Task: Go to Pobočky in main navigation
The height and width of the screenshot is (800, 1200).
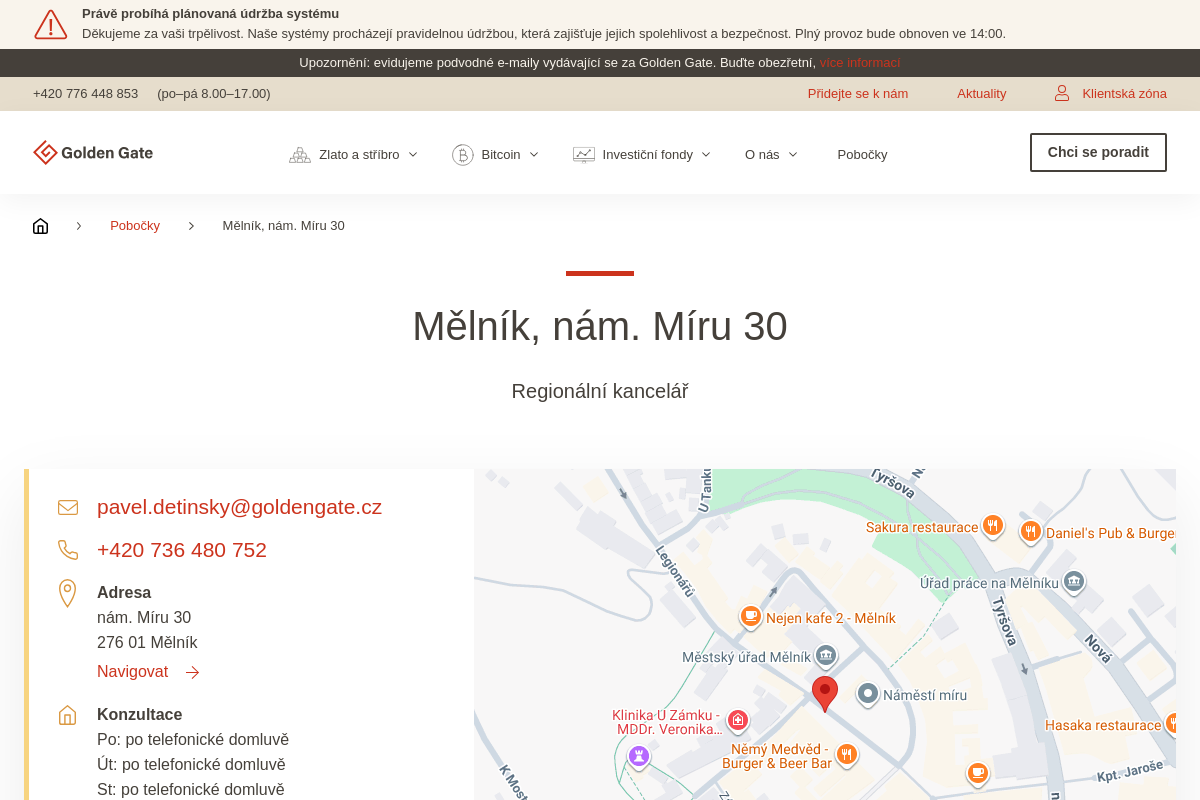Action: tap(862, 155)
